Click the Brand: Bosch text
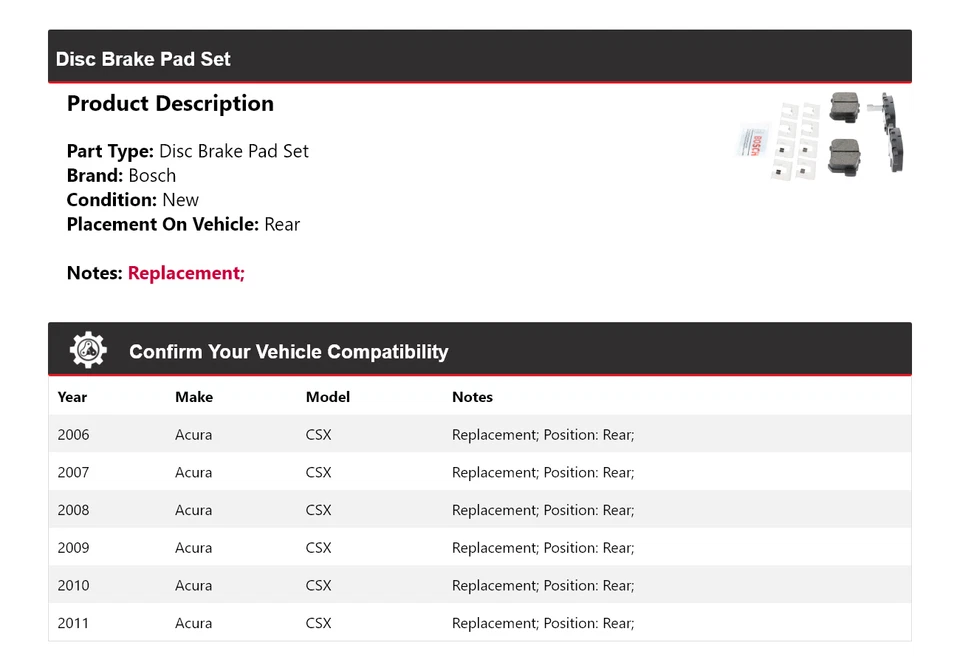 pyautogui.click(x=121, y=175)
